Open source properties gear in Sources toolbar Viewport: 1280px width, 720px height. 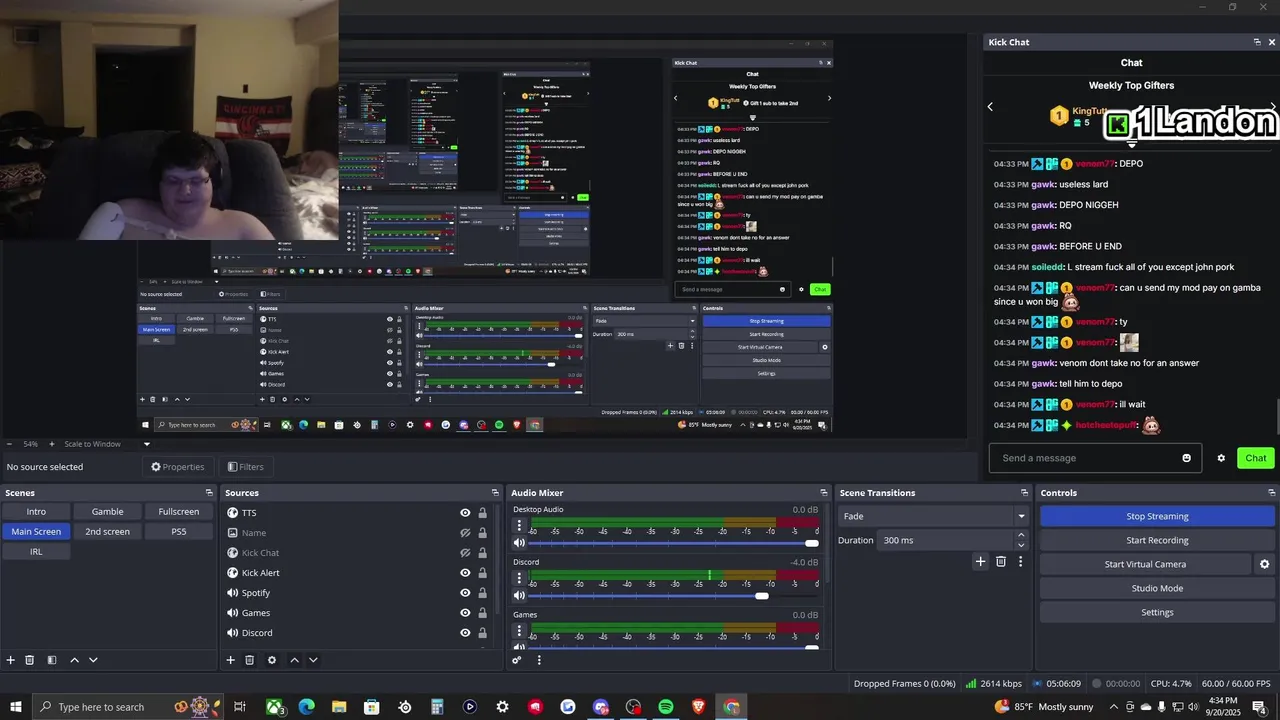click(271, 660)
